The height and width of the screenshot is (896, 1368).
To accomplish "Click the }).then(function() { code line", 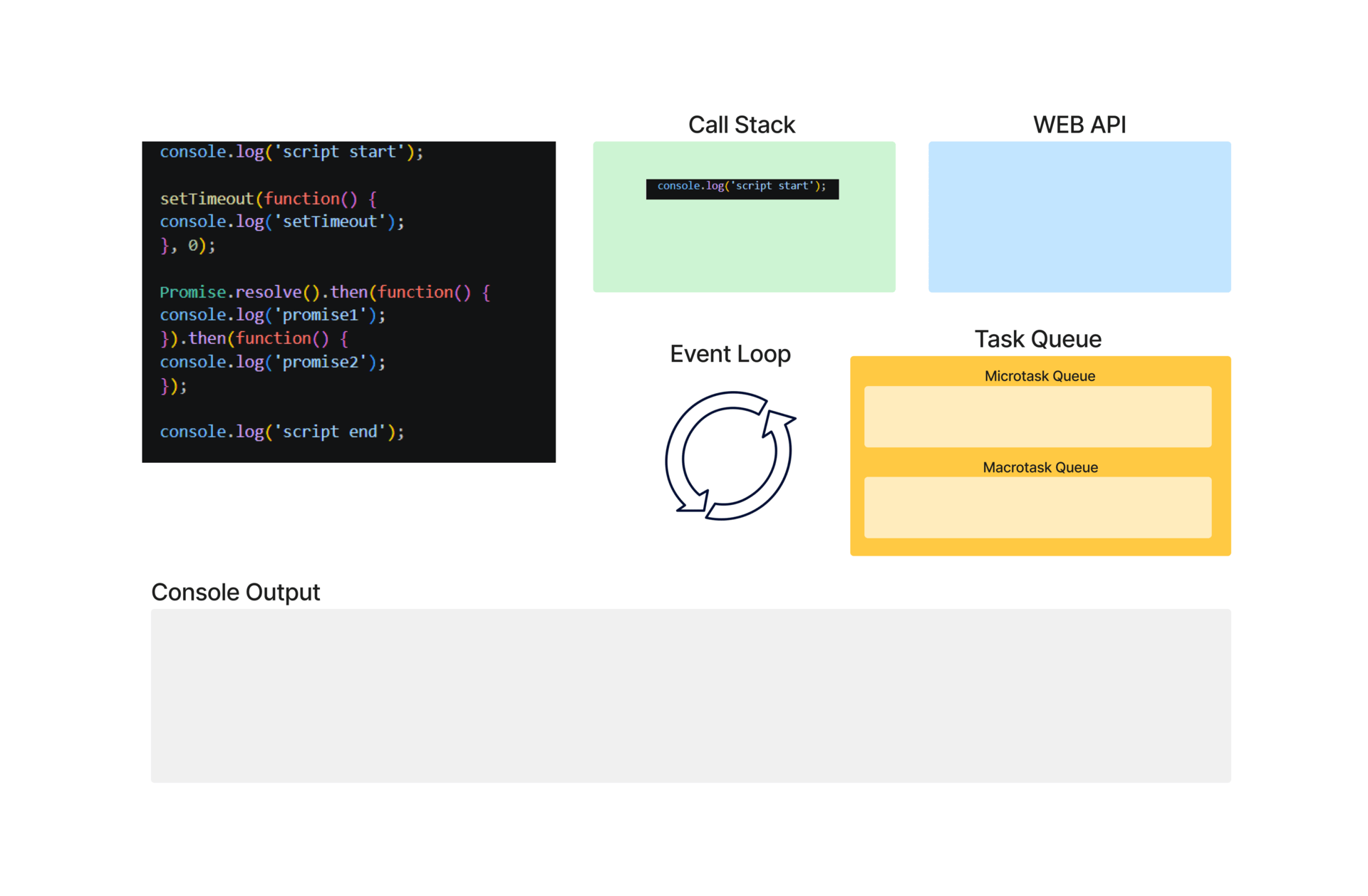I will [x=254, y=338].
